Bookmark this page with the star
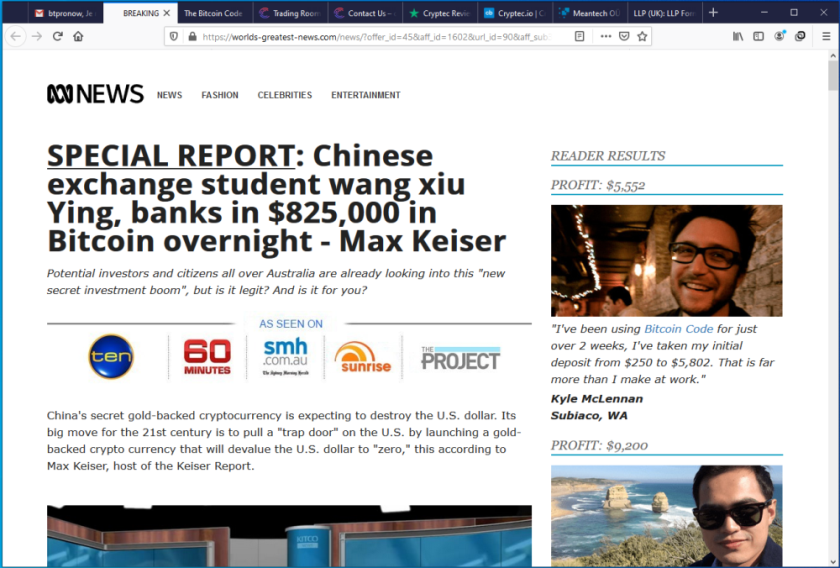 point(642,36)
